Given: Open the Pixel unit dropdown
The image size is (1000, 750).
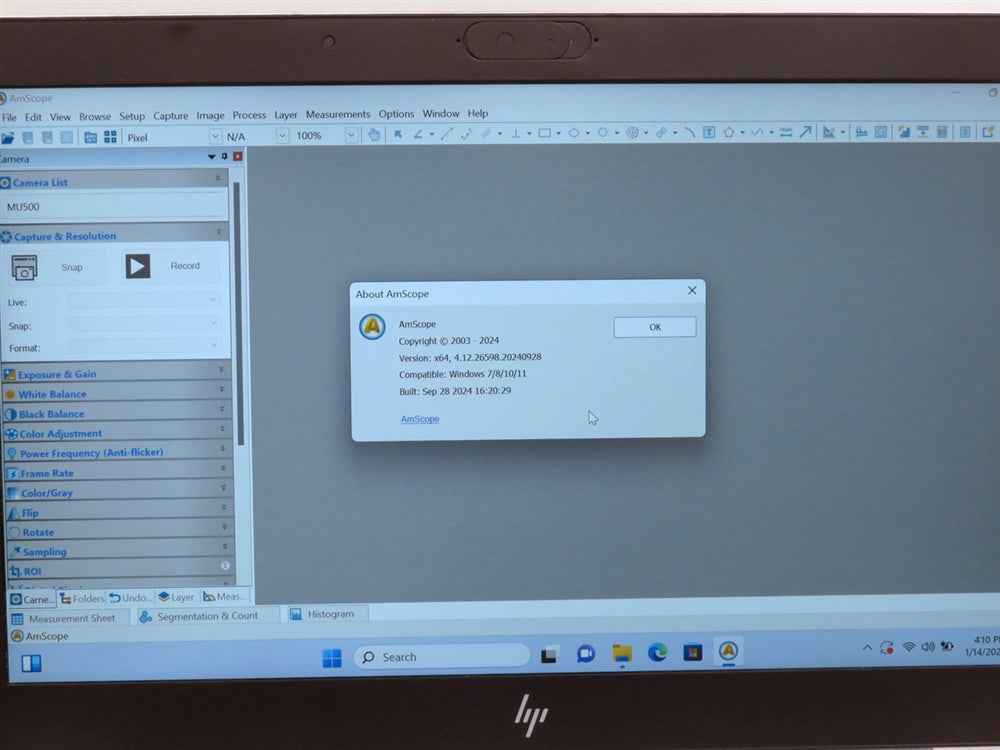Looking at the screenshot, I should tap(215, 136).
